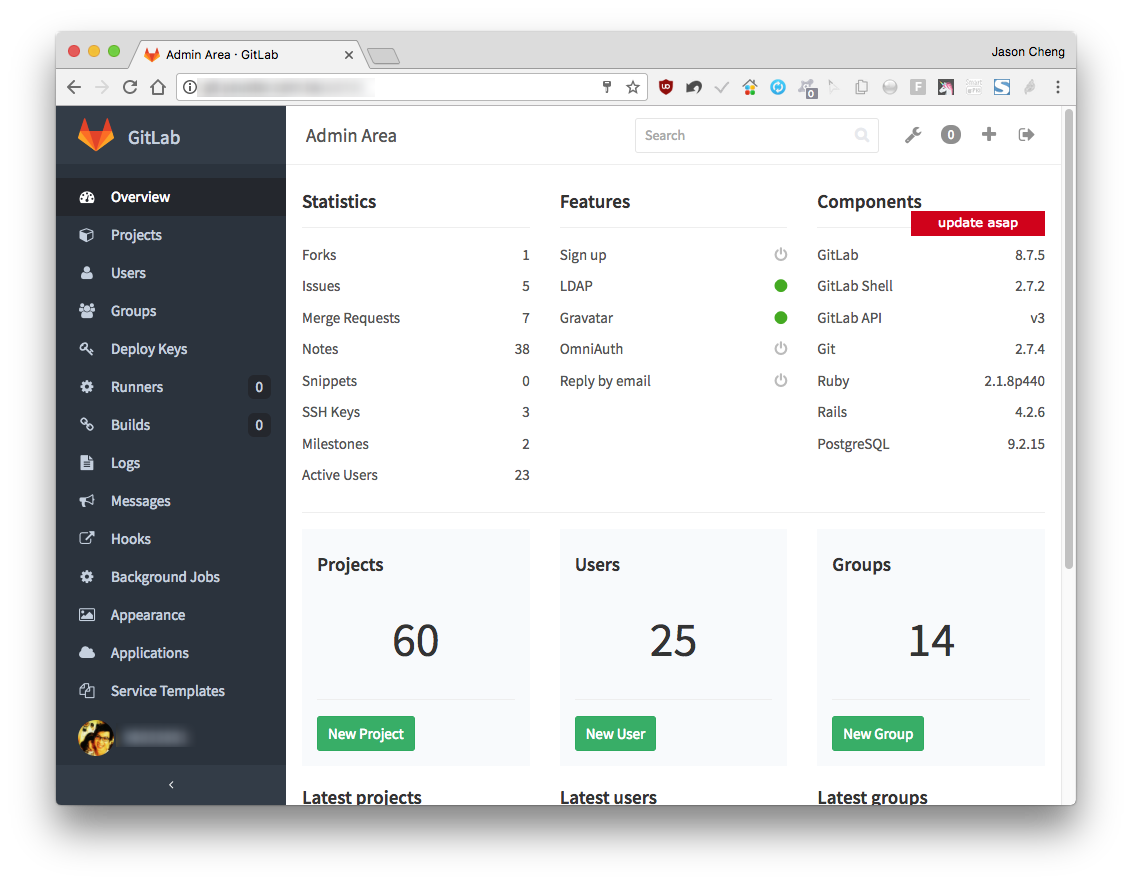Open the Chrome three-dot menu

point(1058,87)
